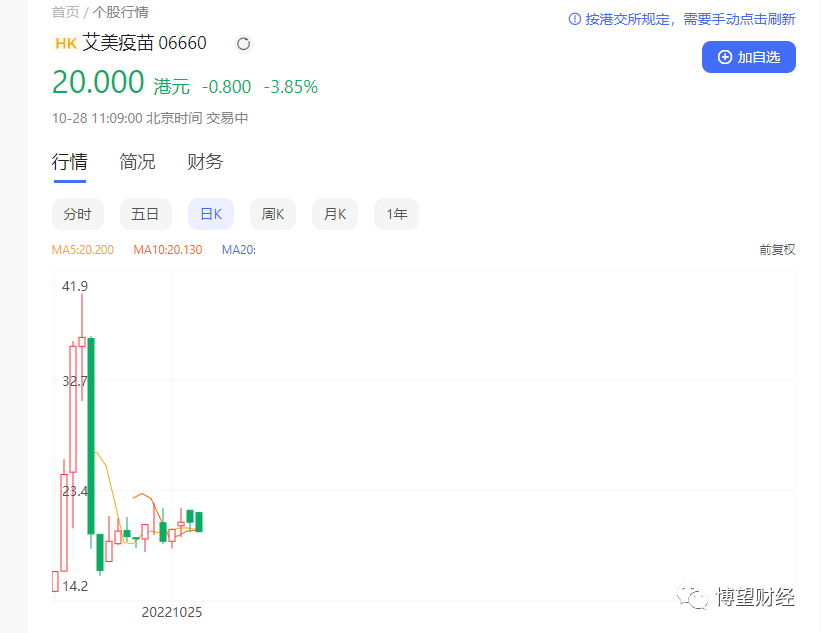The image size is (821, 633).
Task: Click the refresh icon beside stock code 06660
Action: (x=243, y=44)
